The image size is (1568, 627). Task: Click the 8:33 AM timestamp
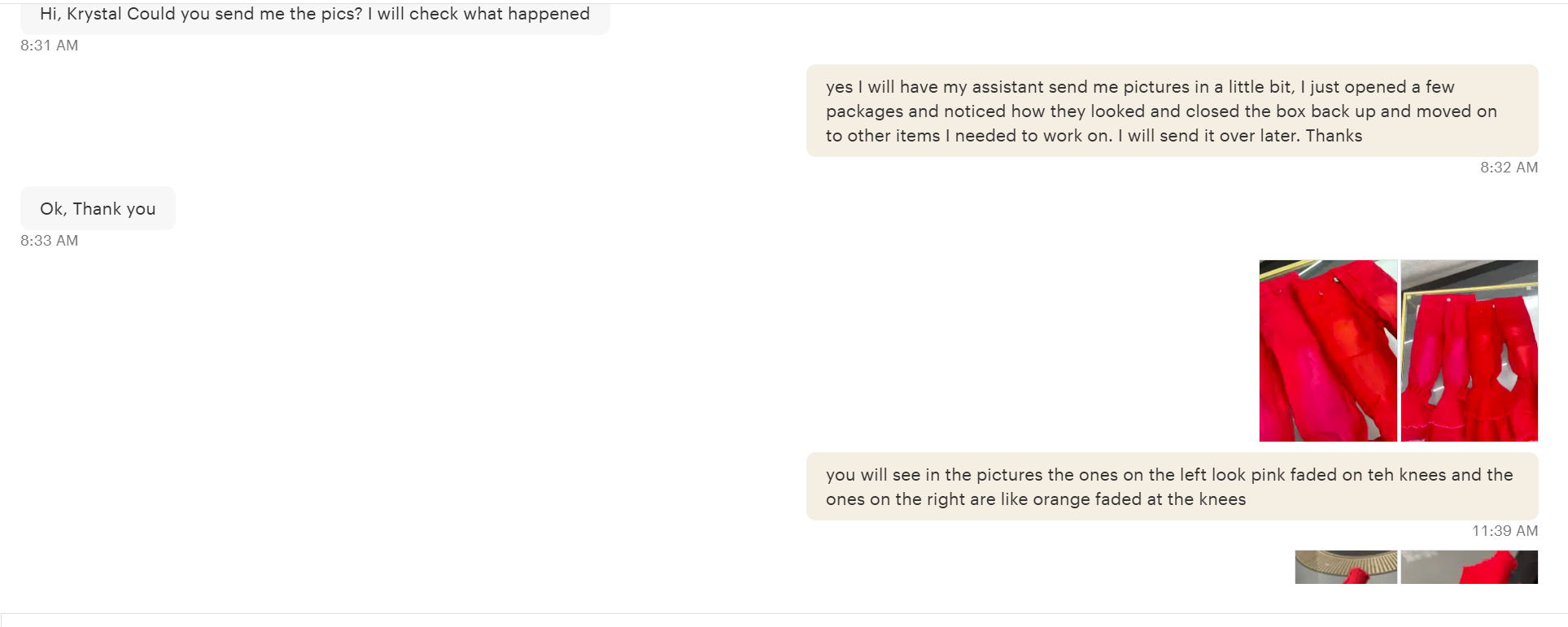coord(50,241)
